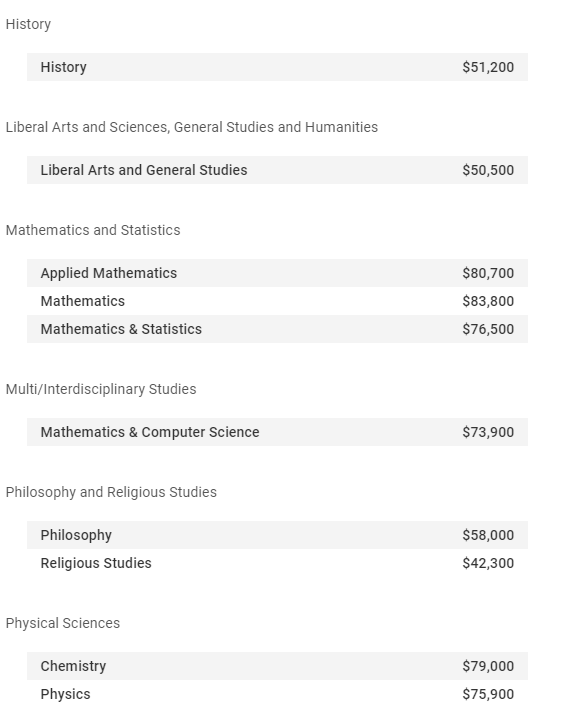Open Mathematics & Statistics row

coord(277,329)
